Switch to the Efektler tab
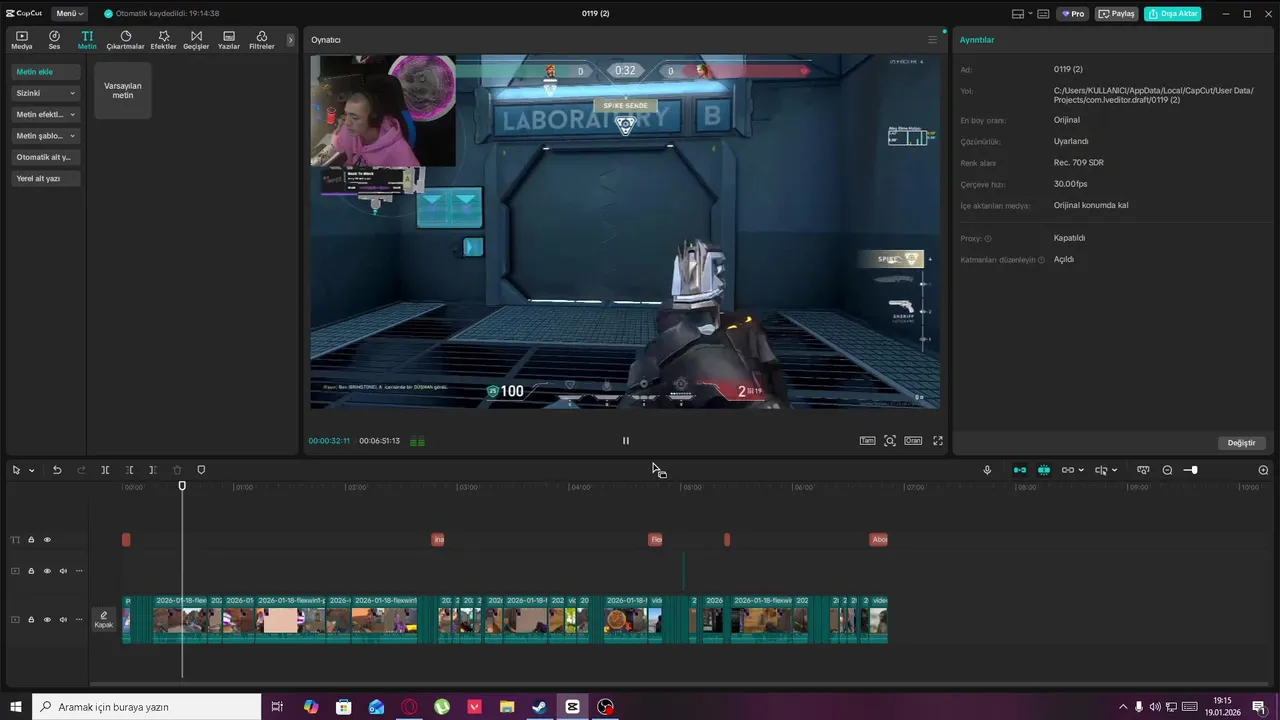Screen dimensions: 1280x720 click(163, 40)
